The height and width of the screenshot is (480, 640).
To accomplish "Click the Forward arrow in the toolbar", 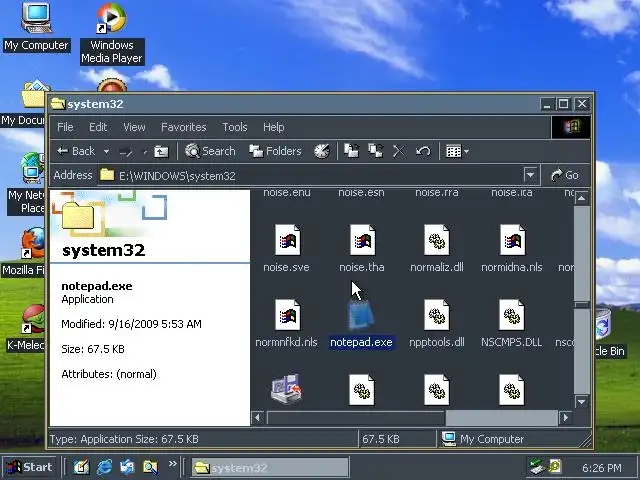I will pos(126,152).
